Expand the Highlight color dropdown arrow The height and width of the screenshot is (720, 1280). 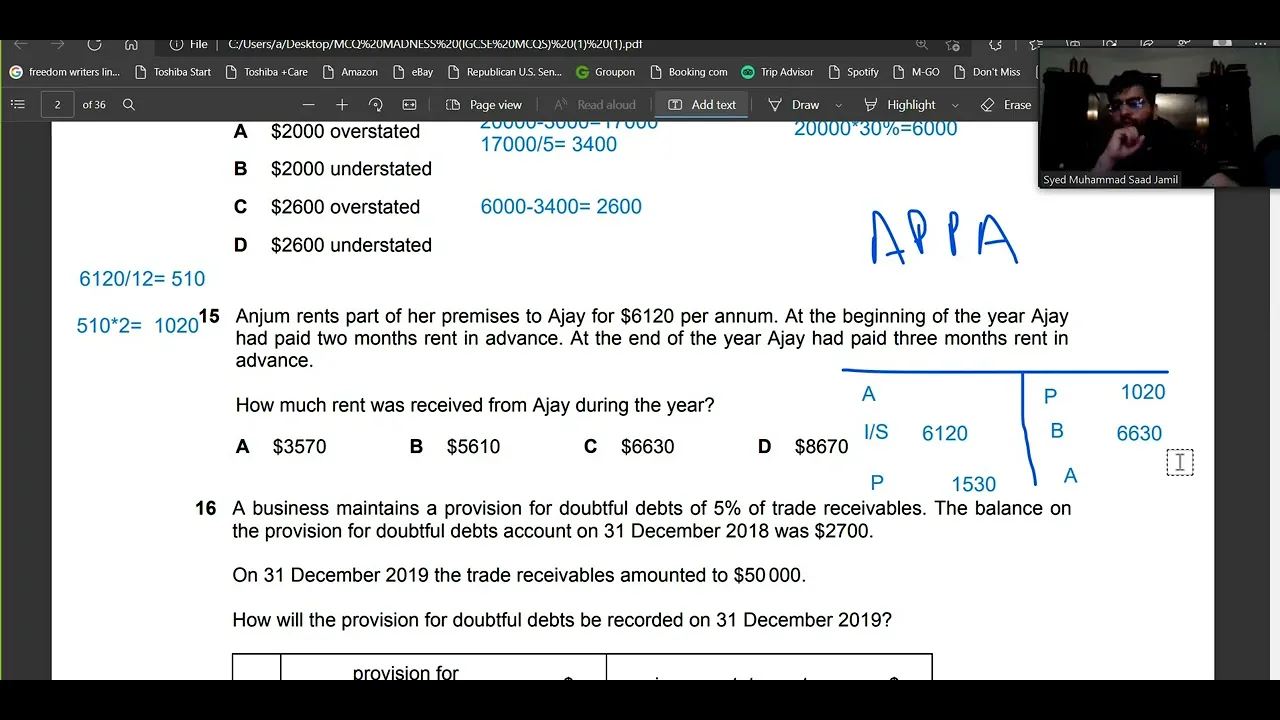click(x=955, y=104)
